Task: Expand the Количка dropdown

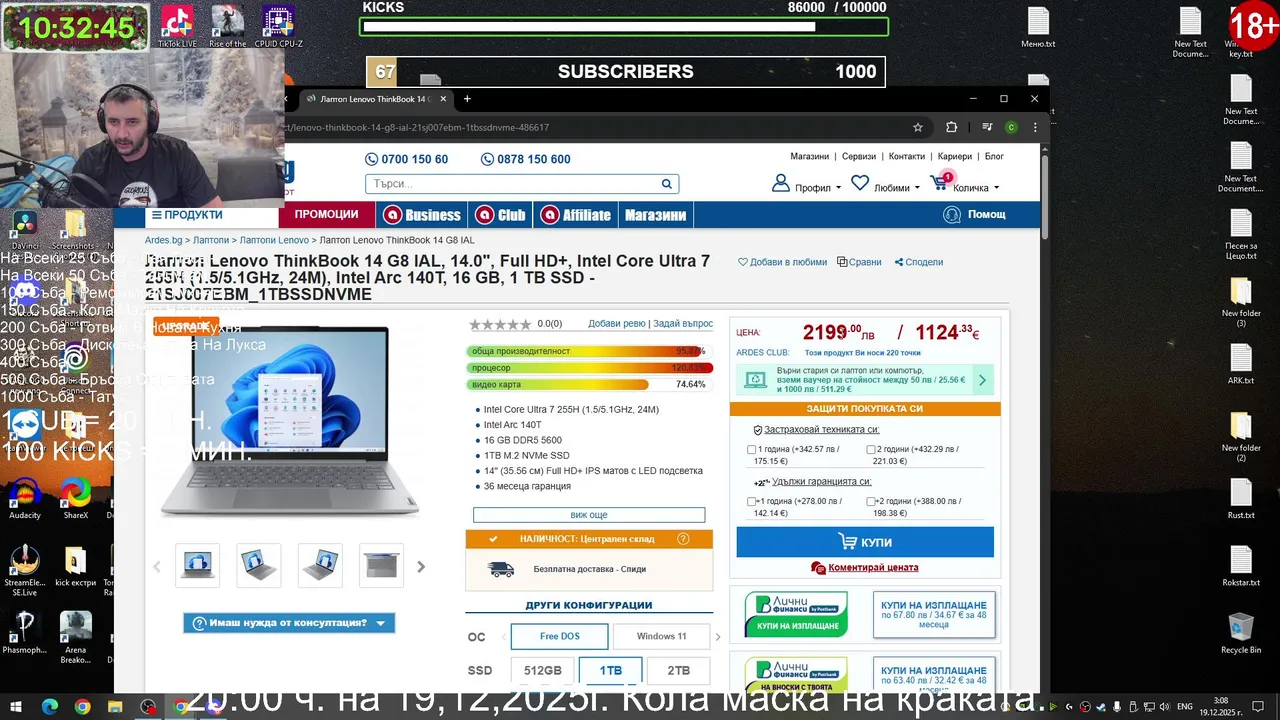Action: [x=995, y=188]
